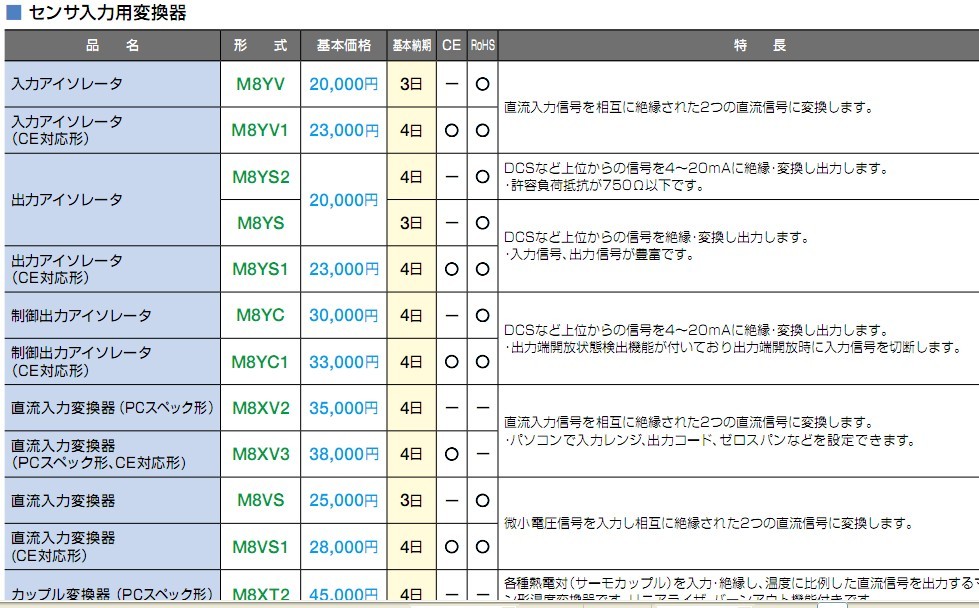Open the M8YS1 product link

click(260, 269)
